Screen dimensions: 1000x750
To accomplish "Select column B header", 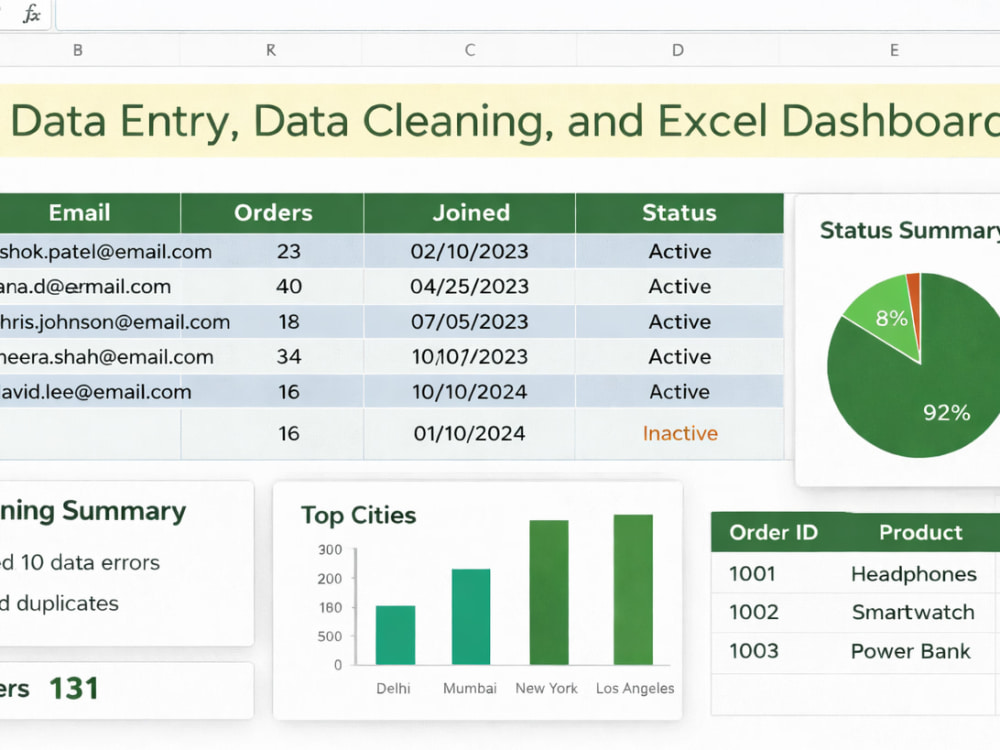I will coord(78,50).
